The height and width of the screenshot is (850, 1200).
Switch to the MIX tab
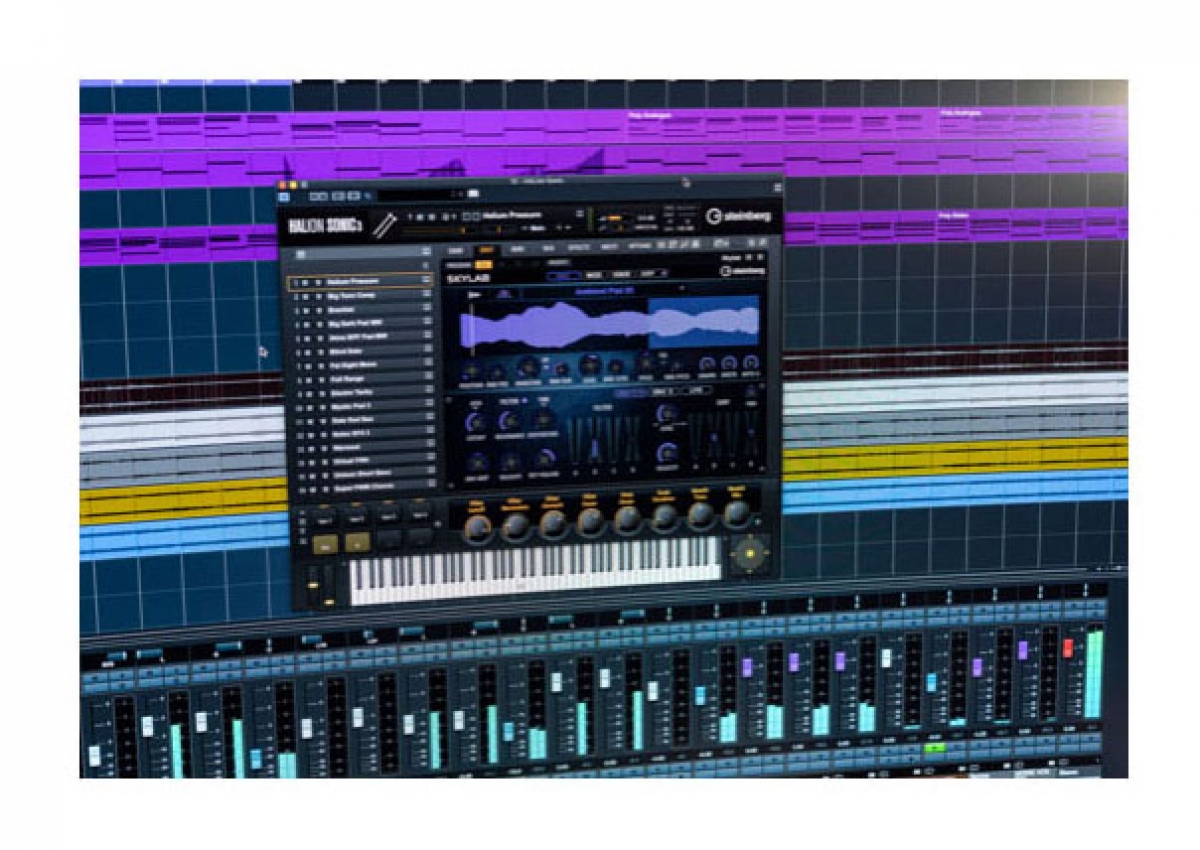click(548, 247)
